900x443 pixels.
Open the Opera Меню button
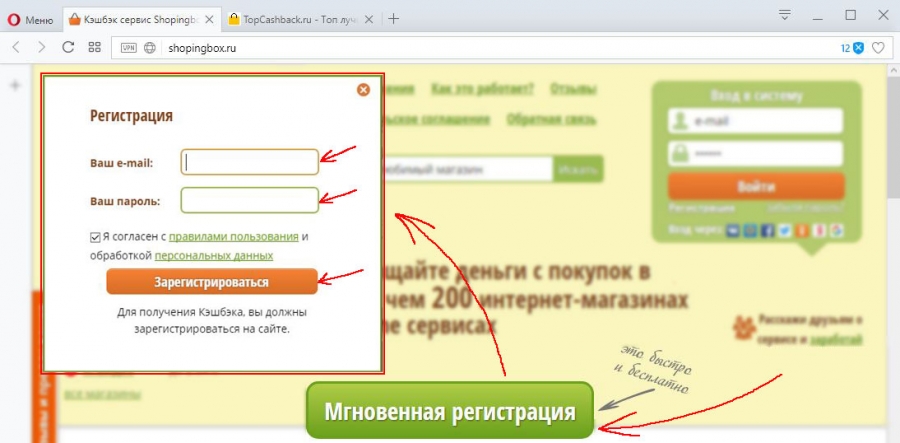tap(31, 20)
